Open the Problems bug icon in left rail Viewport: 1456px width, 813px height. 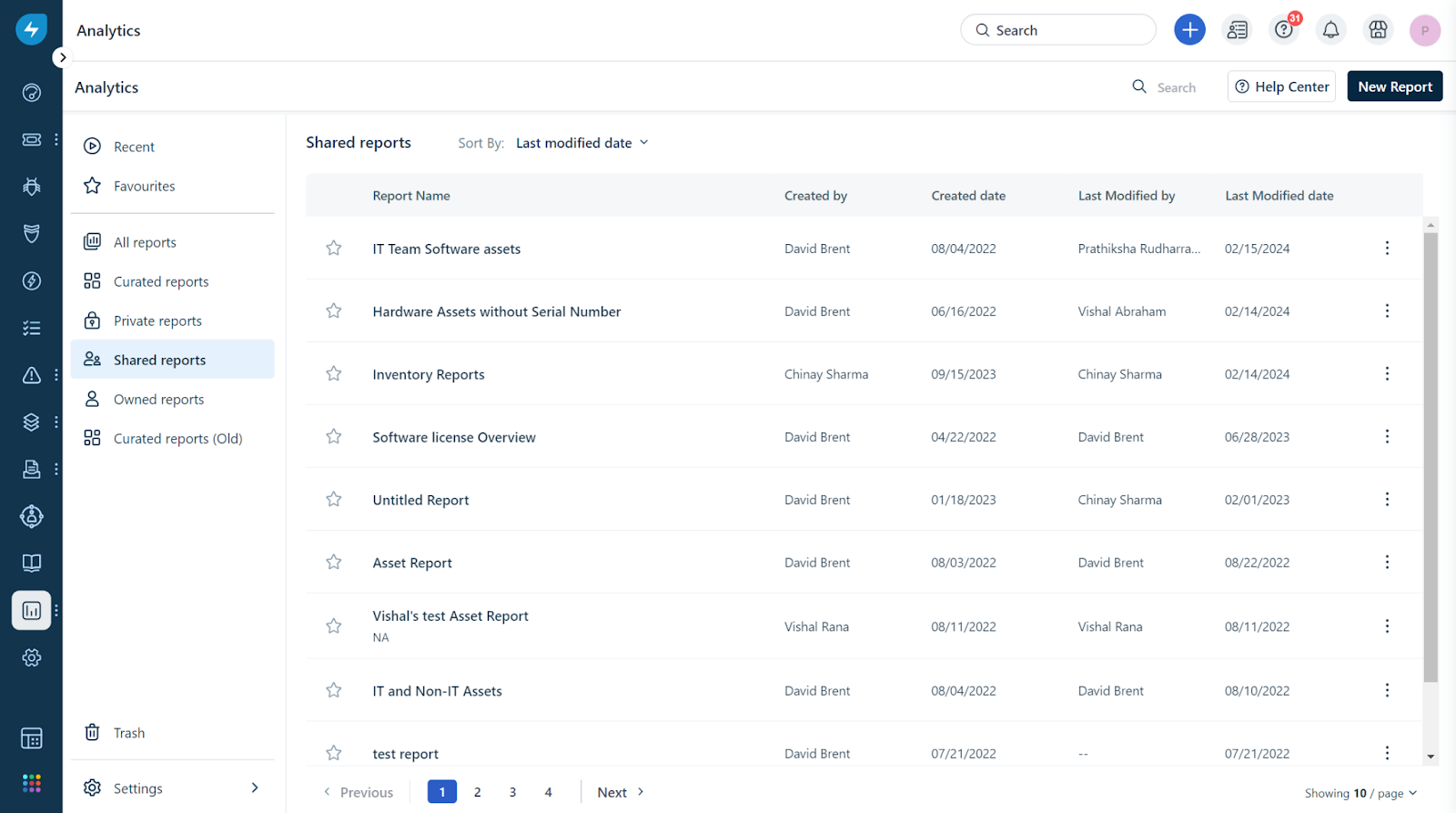32,187
